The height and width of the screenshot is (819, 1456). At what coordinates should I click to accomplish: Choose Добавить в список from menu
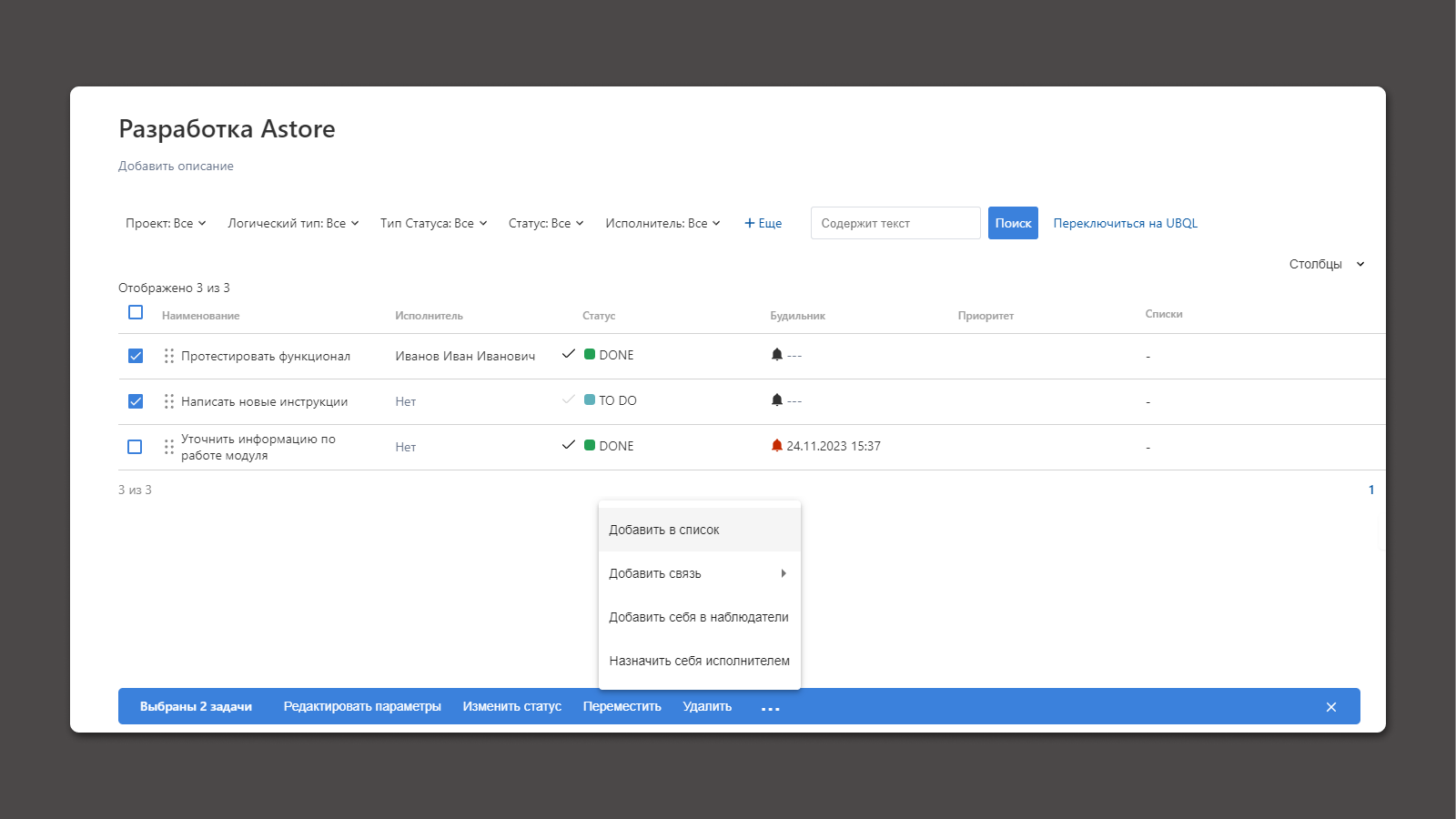700,530
